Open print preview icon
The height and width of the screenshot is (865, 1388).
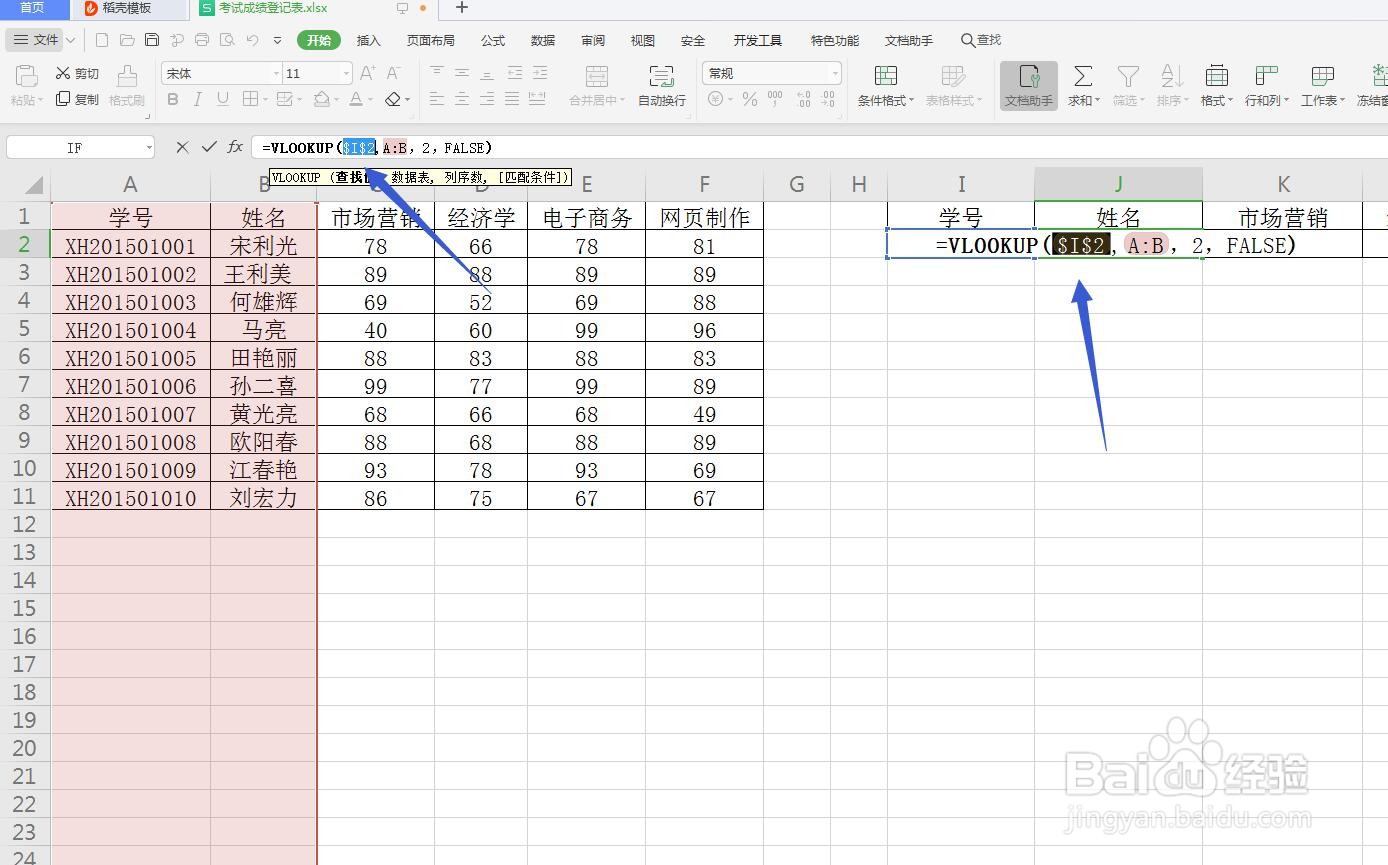[x=227, y=40]
